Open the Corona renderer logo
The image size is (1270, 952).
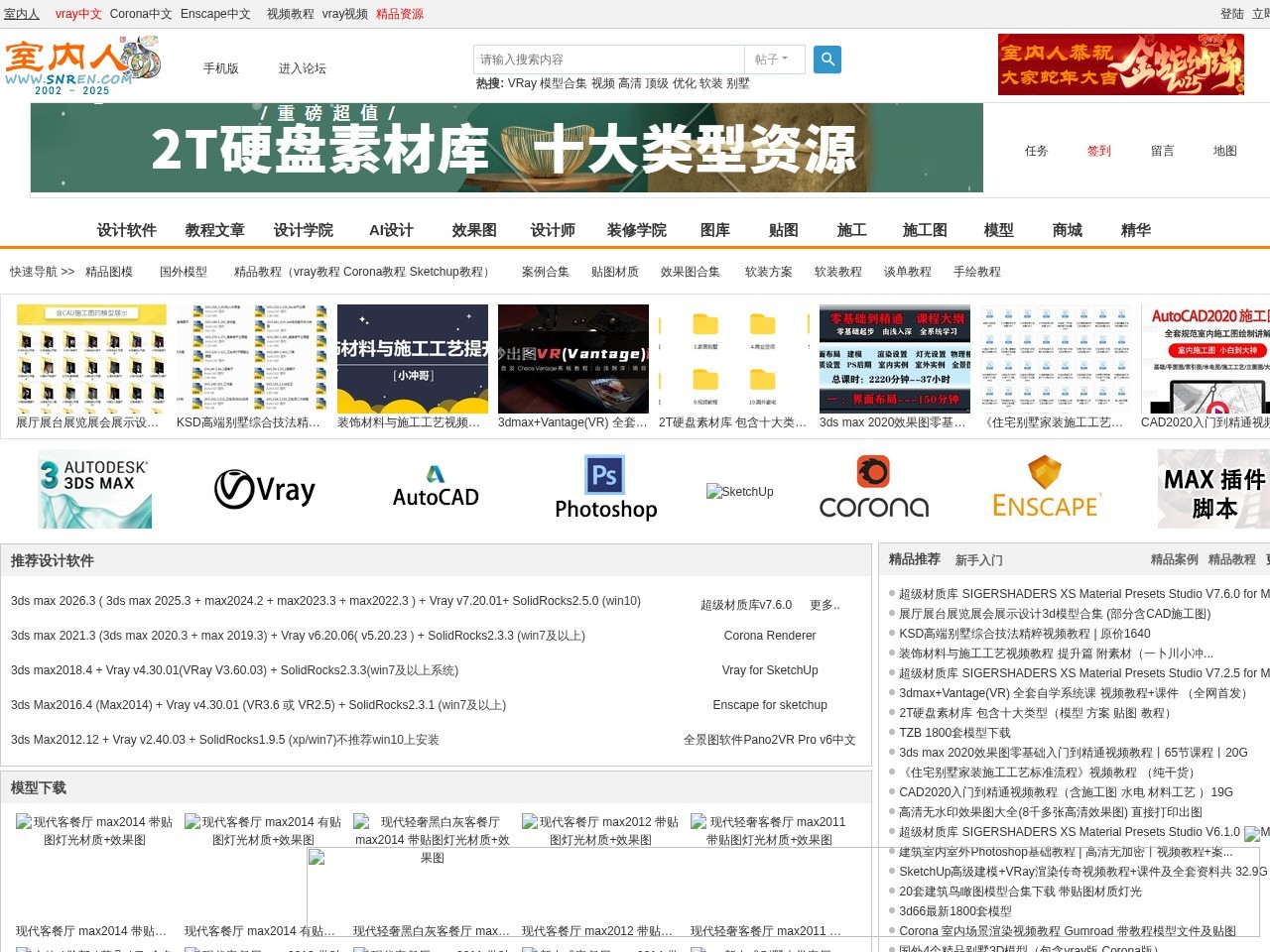pos(874,488)
